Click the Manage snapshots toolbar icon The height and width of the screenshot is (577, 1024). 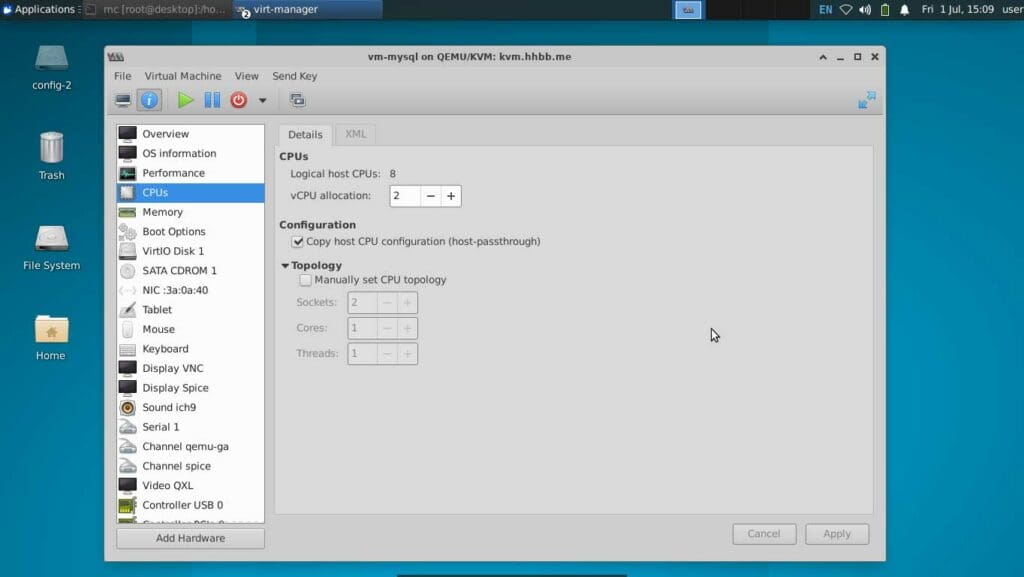point(297,100)
